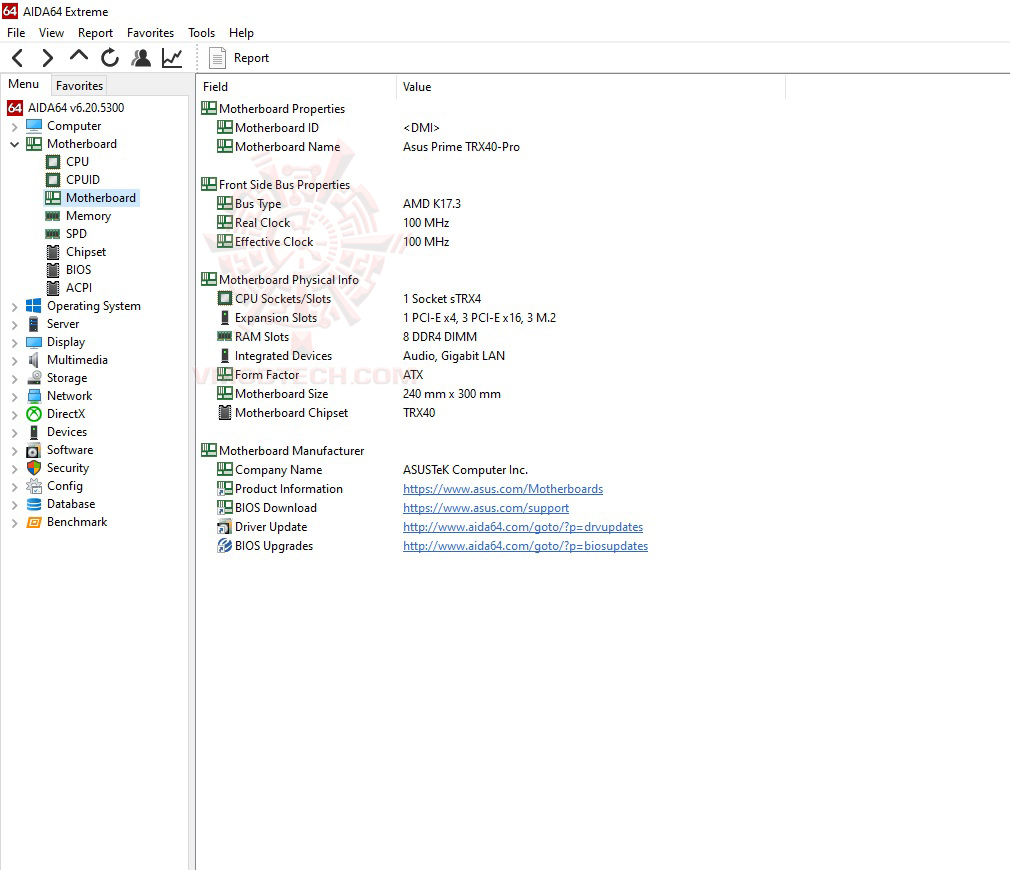Click the Software icon
Screen dimensions: 1010x870
click(33, 450)
